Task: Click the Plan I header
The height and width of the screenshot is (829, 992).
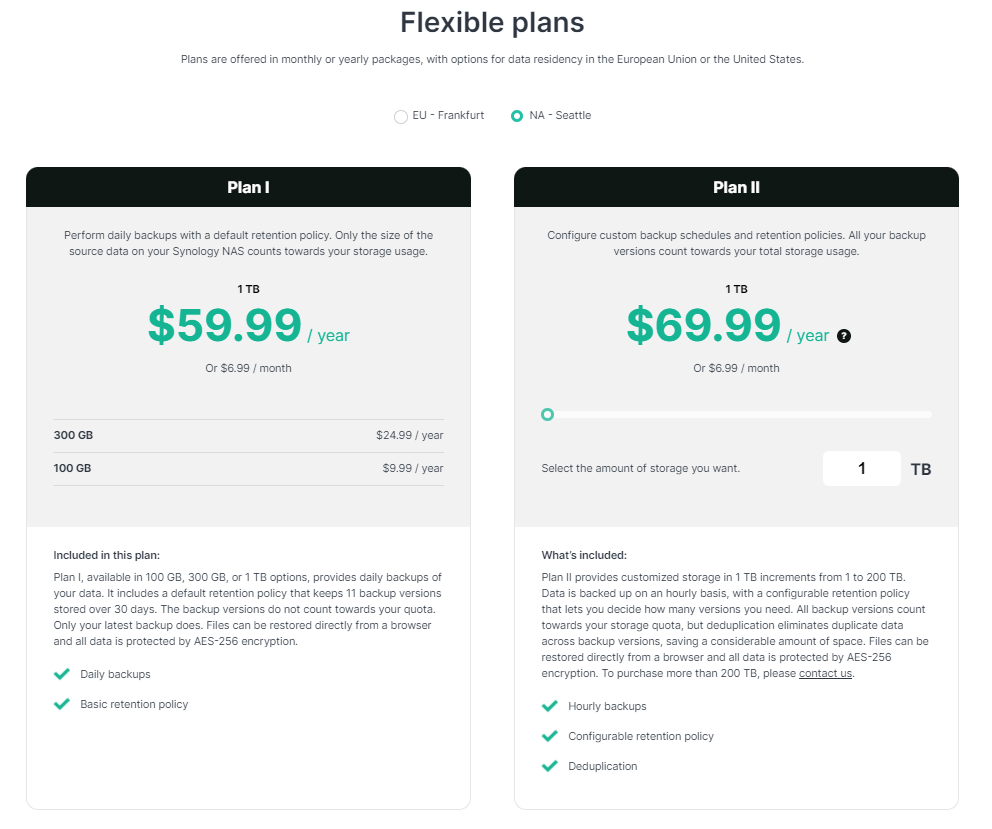Action: 249,187
